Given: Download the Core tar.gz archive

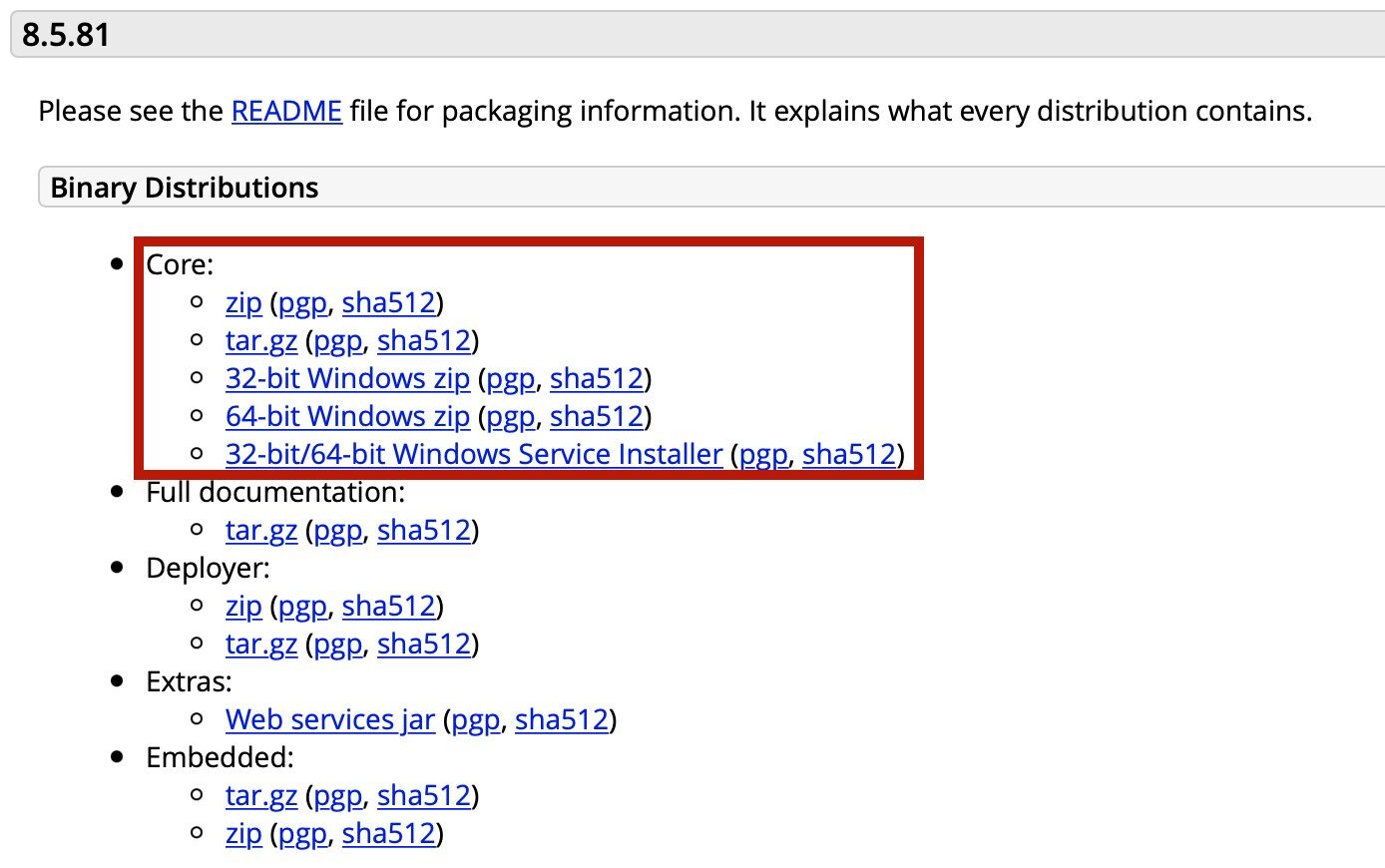Looking at the screenshot, I should tap(261, 340).
